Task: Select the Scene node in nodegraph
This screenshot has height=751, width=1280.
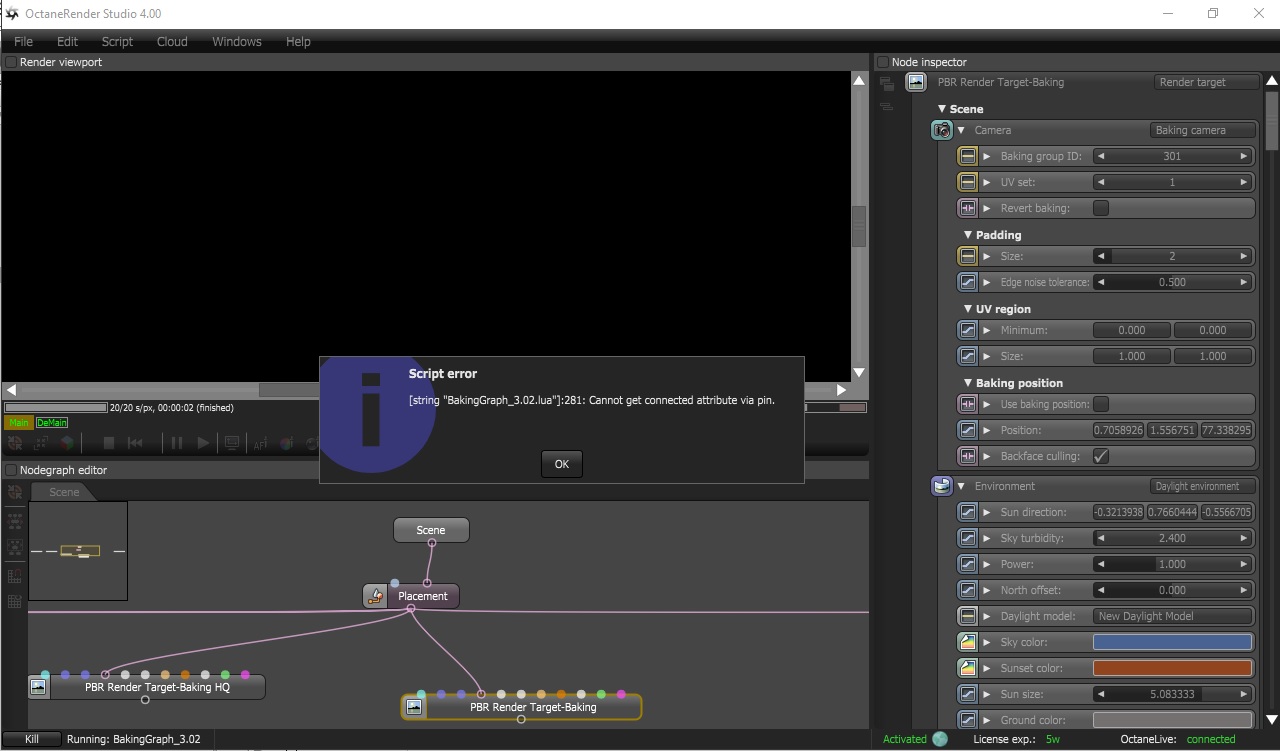Action: [x=431, y=530]
